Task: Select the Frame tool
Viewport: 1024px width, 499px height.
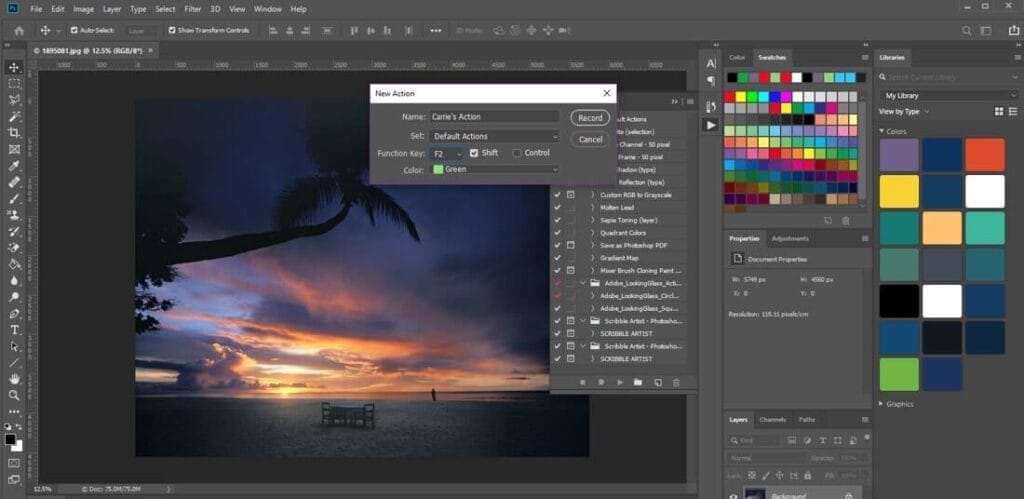Action: (14, 150)
